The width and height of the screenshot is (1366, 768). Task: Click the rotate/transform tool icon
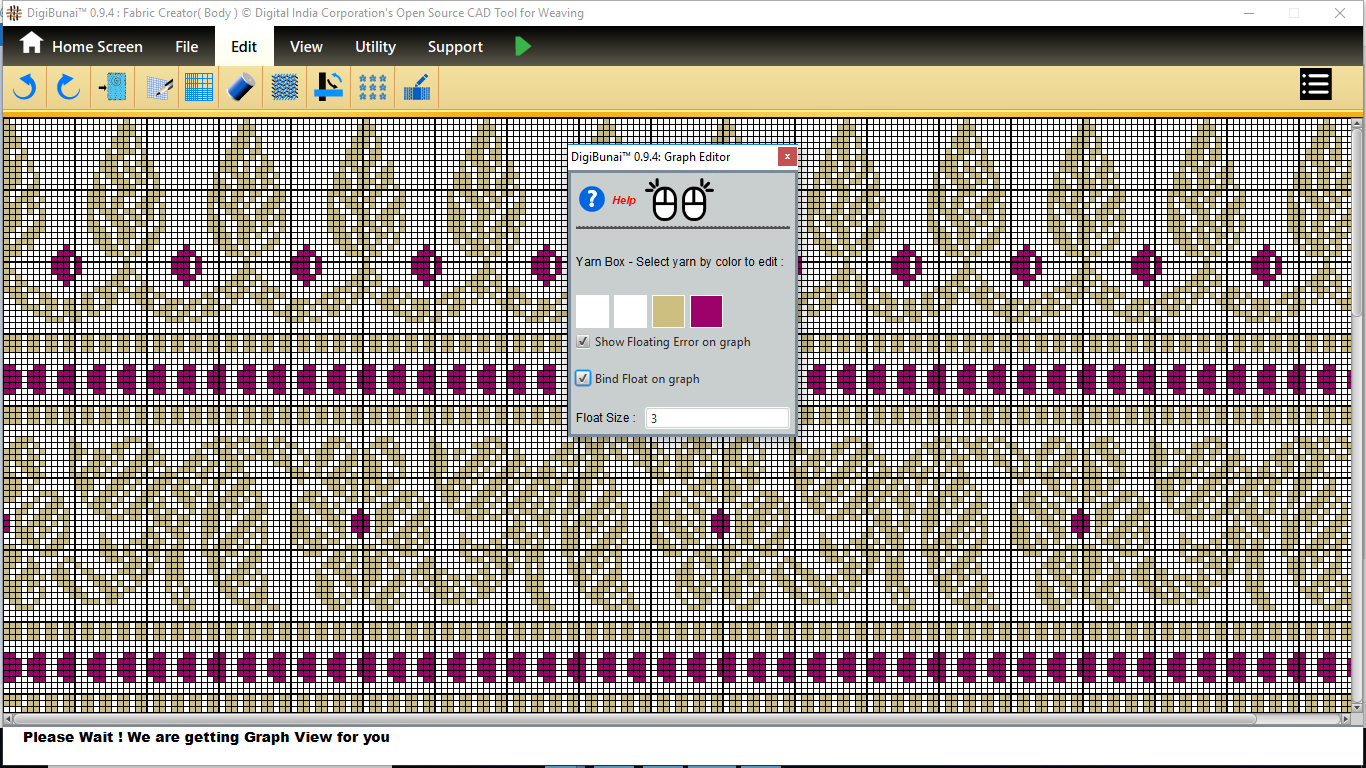pos(329,87)
